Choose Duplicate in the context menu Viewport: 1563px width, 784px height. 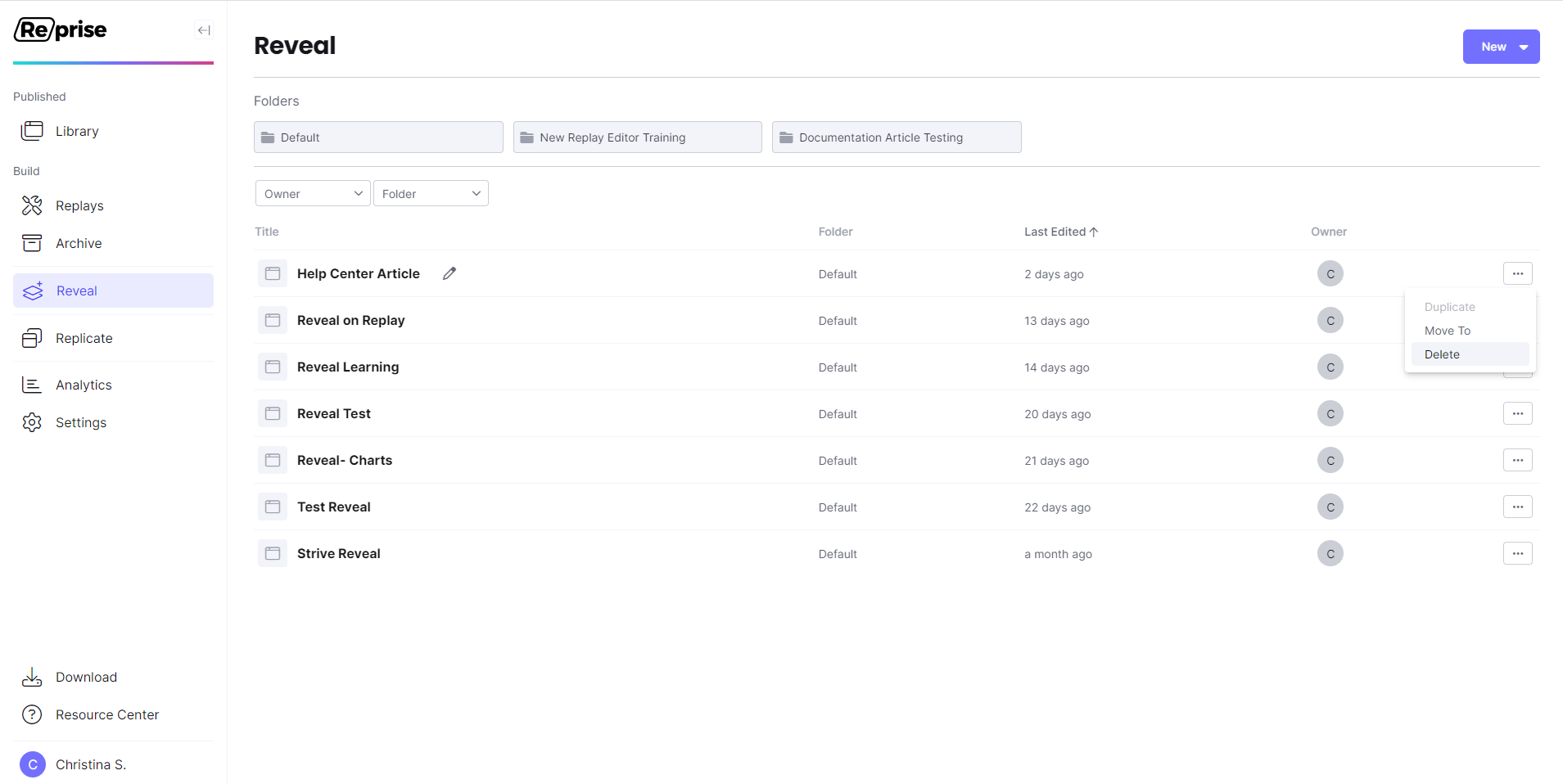click(x=1470, y=307)
